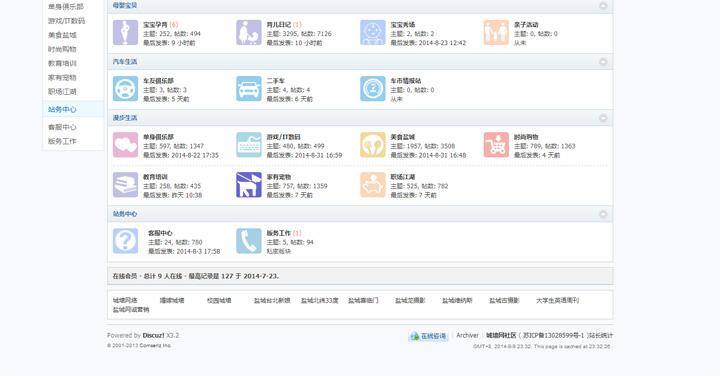Screen dimensions: 720x376
Task: Open the 大学生英语周刊 friend link
Action: 557,300
